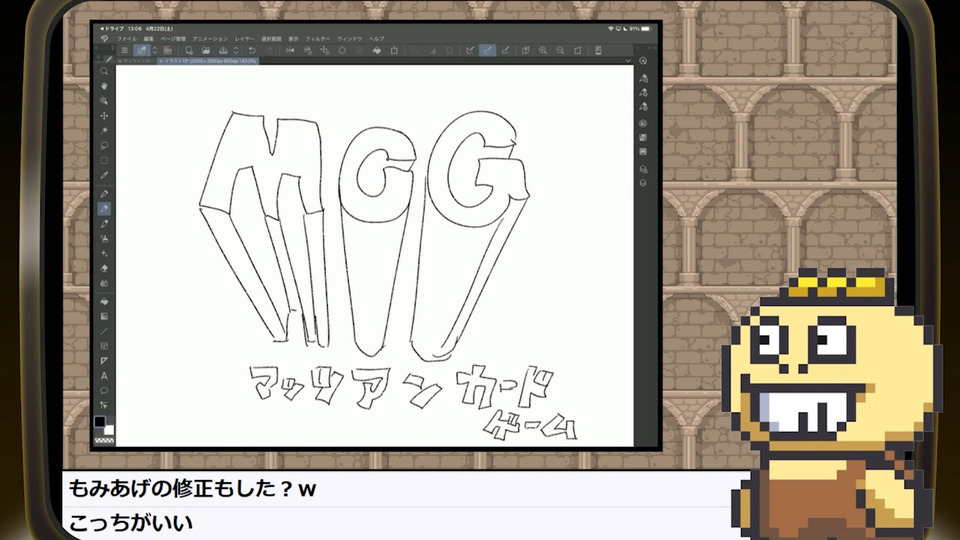Select the Move layer tool with cross arrows

pos(104,116)
